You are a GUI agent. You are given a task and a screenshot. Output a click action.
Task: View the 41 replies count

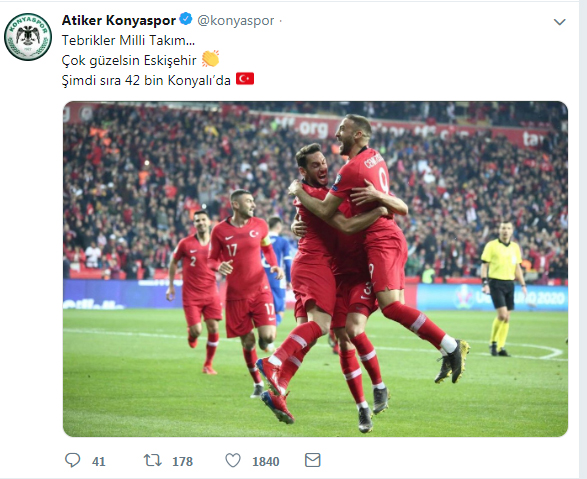pos(99,461)
